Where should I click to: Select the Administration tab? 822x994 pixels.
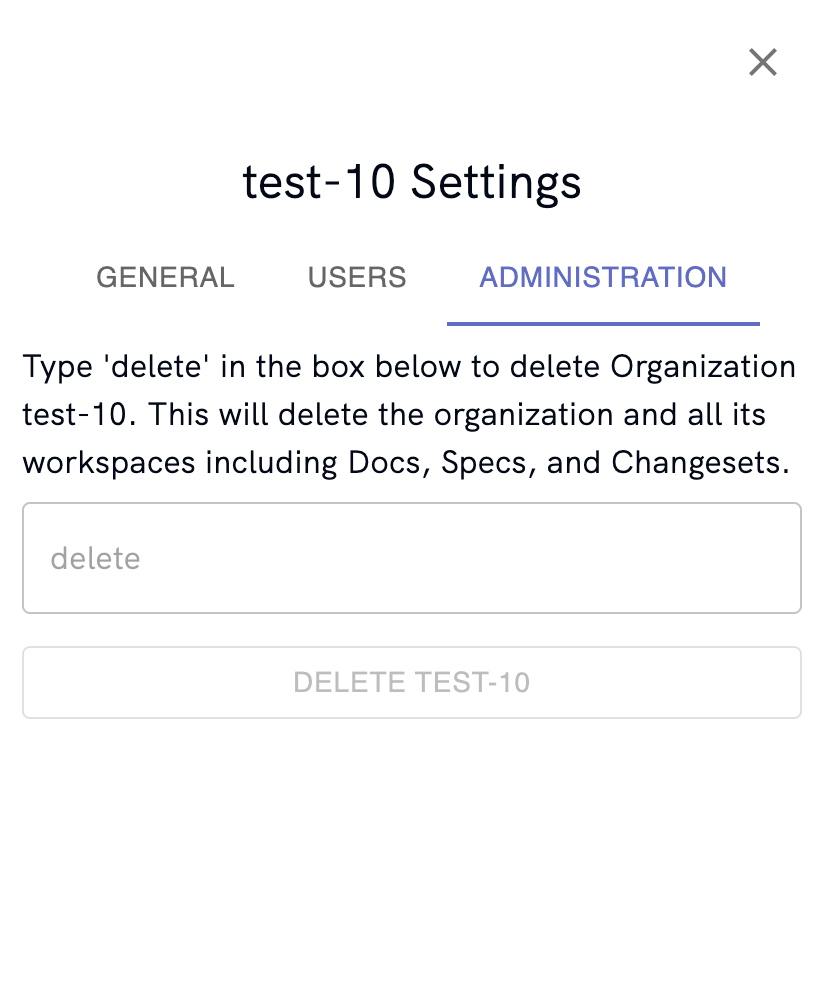click(603, 278)
